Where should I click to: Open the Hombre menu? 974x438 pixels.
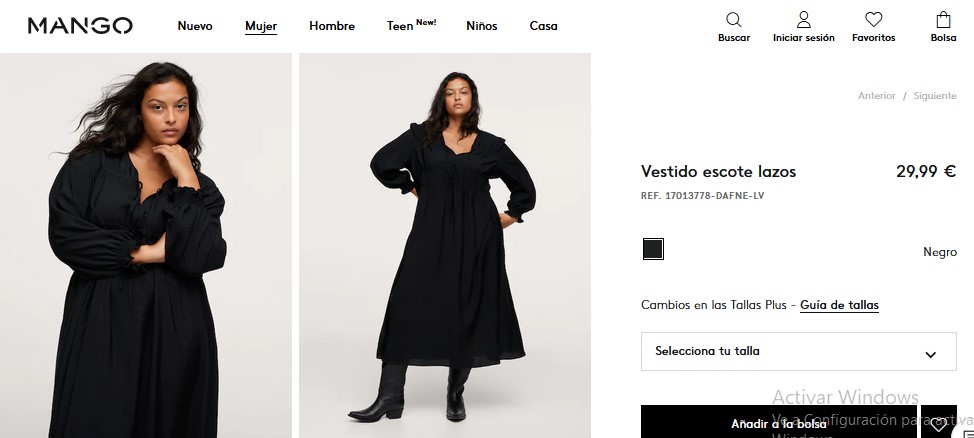[332, 26]
